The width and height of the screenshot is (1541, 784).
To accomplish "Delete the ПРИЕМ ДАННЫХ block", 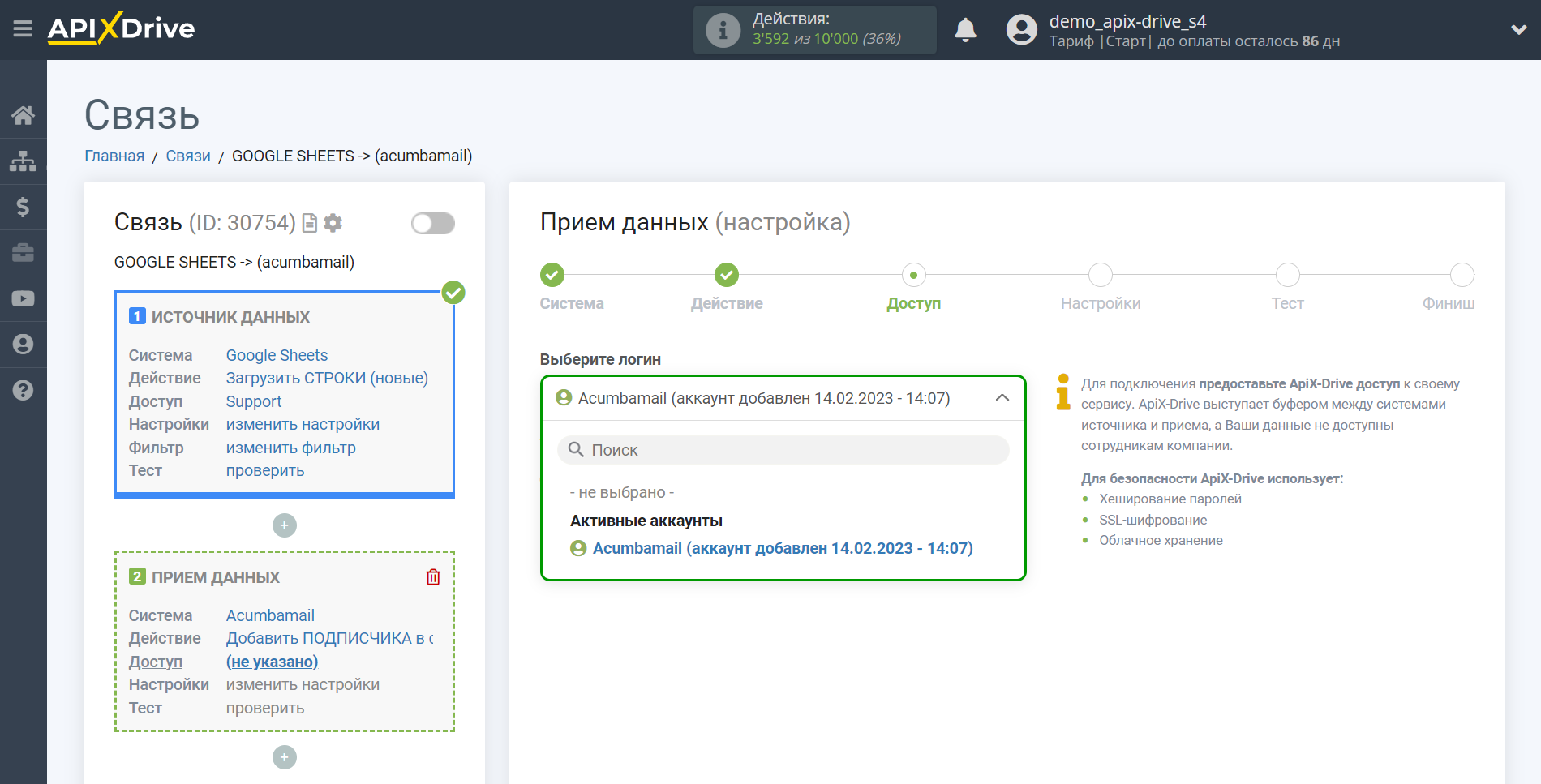I will (x=433, y=576).
